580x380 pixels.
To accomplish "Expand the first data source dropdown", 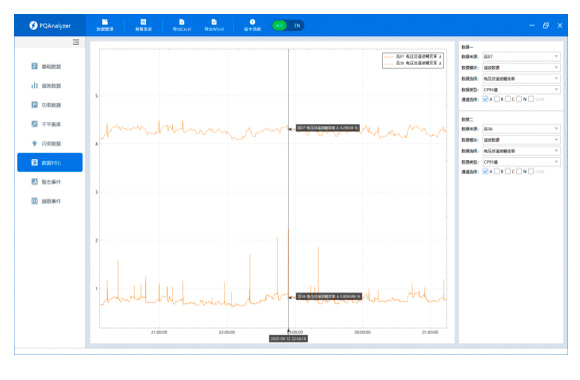I will tap(521, 56).
